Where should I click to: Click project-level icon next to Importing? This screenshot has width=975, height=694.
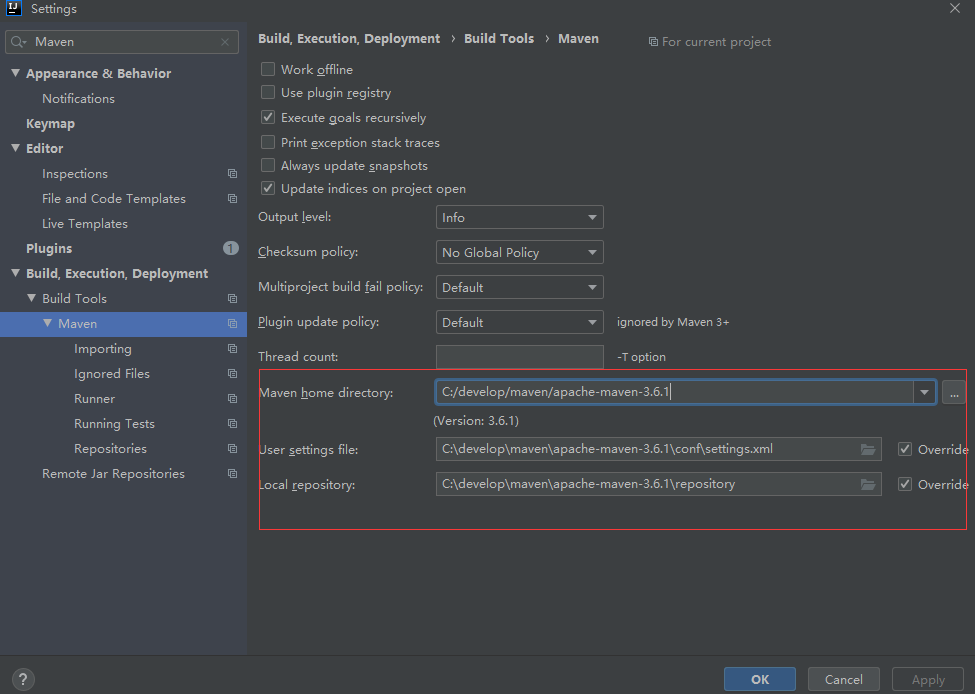point(233,348)
